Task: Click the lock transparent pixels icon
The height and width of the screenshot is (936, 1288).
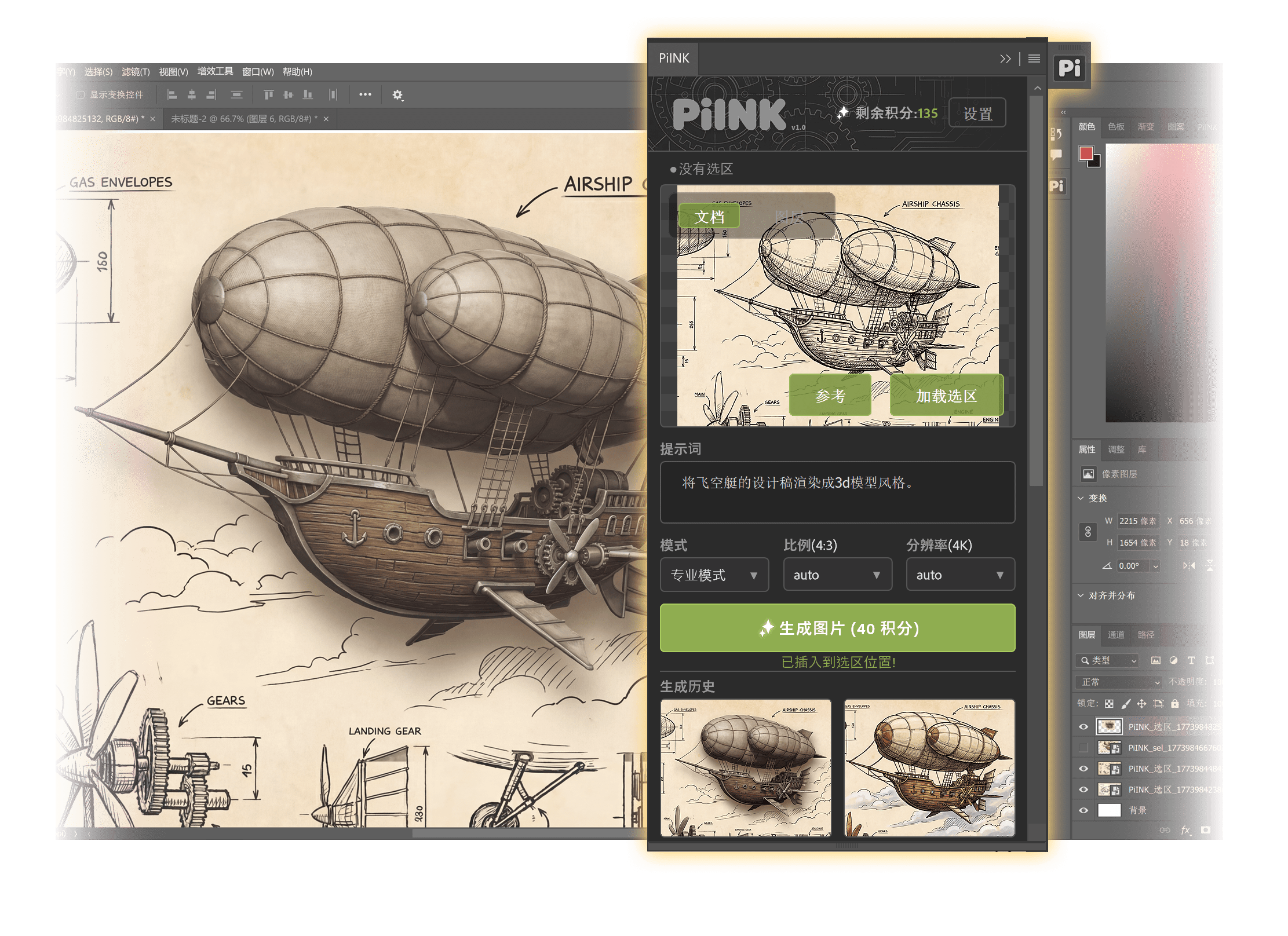Action: (x=1109, y=704)
